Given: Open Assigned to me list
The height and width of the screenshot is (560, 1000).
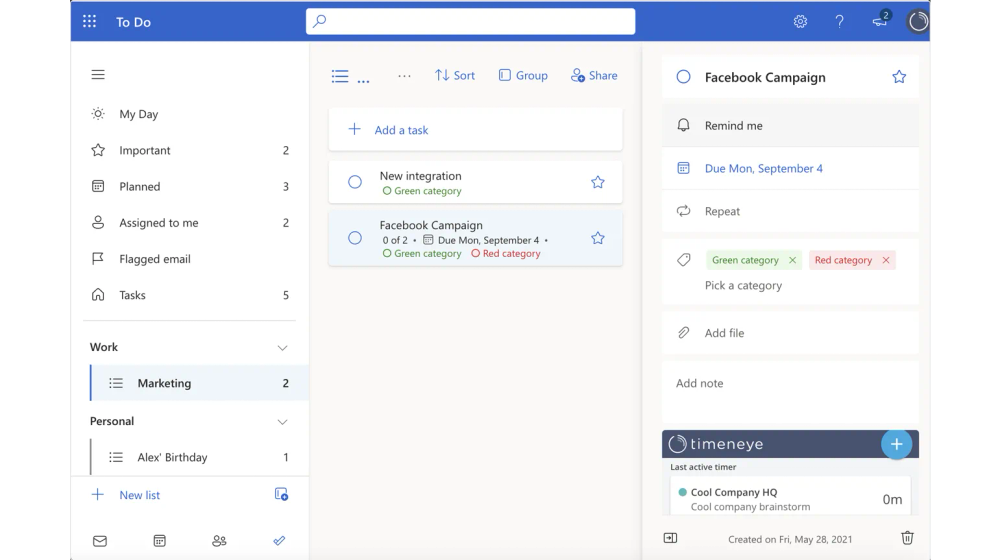Looking at the screenshot, I should (189, 223).
